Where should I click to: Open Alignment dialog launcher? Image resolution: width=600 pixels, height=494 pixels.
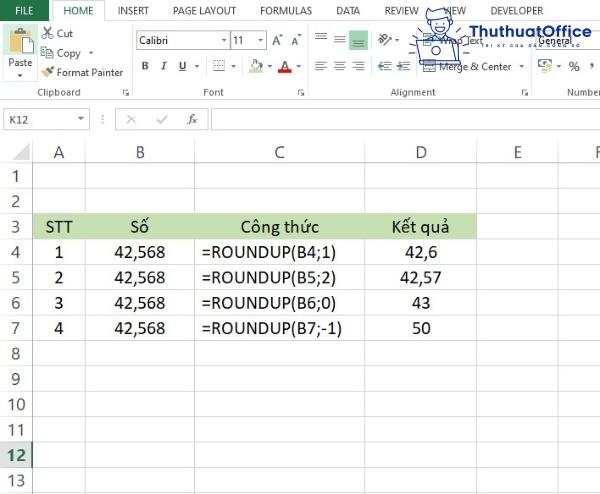pyautogui.click(x=525, y=93)
